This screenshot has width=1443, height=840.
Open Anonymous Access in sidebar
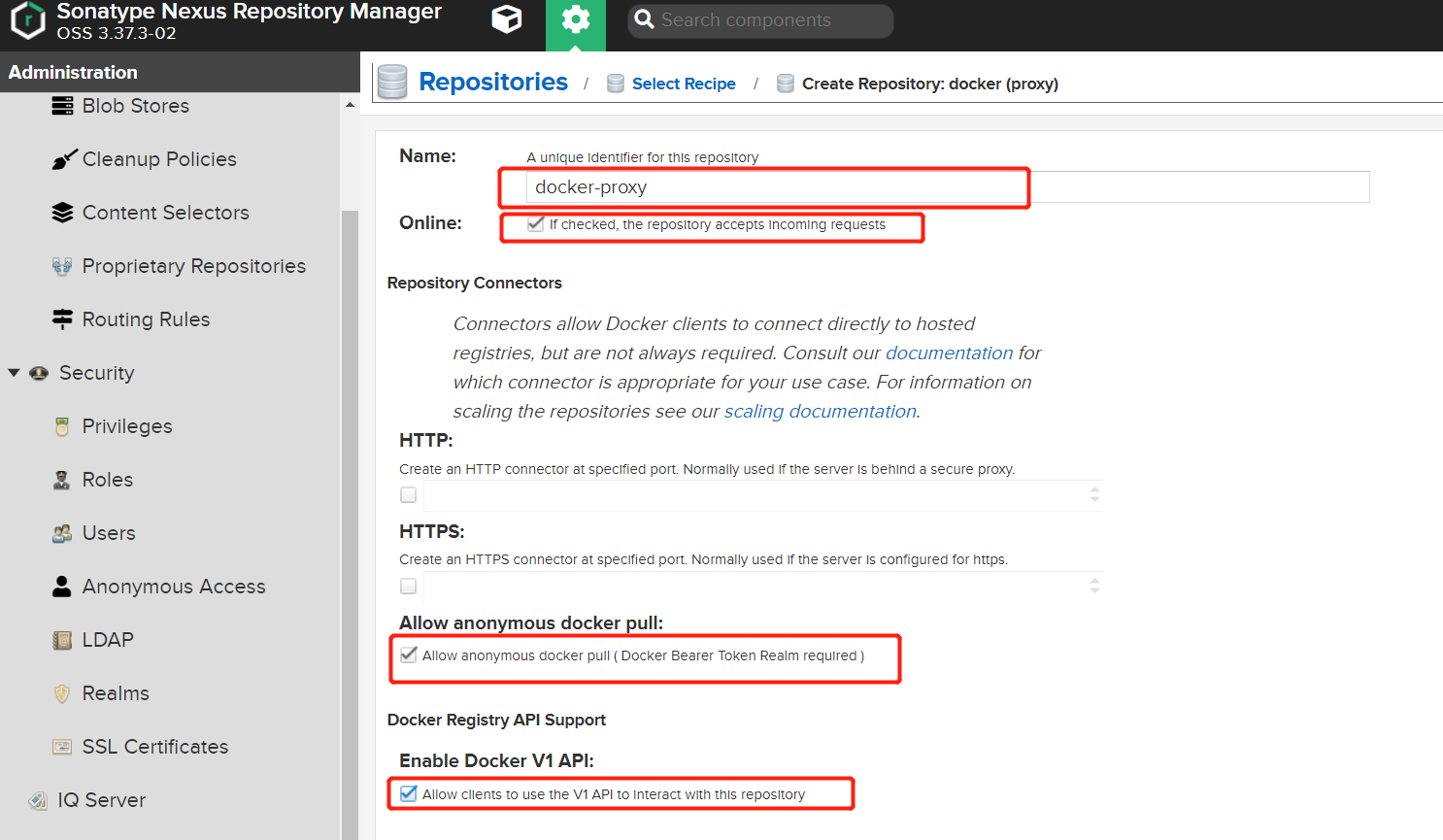pos(174,587)
